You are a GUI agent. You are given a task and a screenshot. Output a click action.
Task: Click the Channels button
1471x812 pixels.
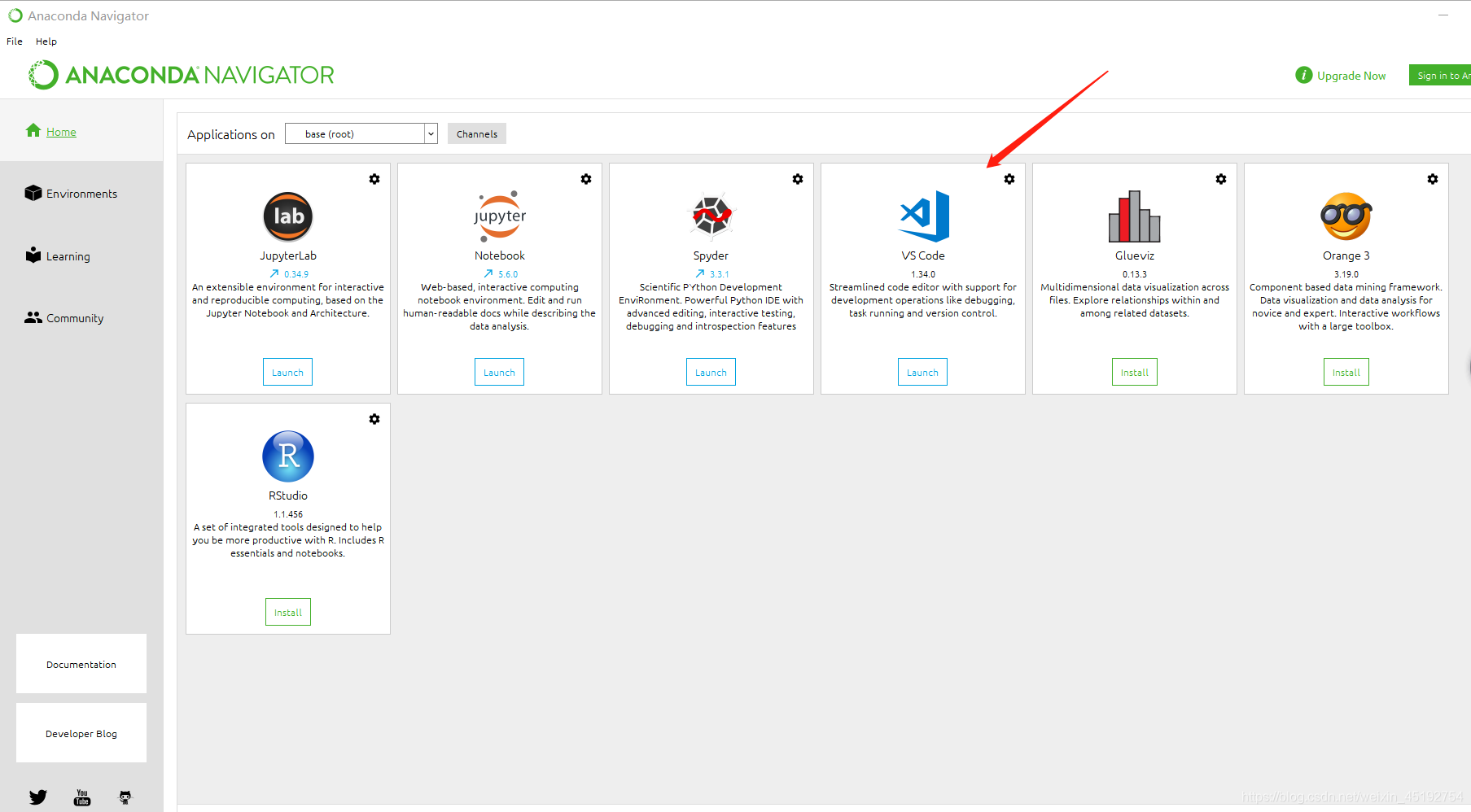[x=477, y=133]
